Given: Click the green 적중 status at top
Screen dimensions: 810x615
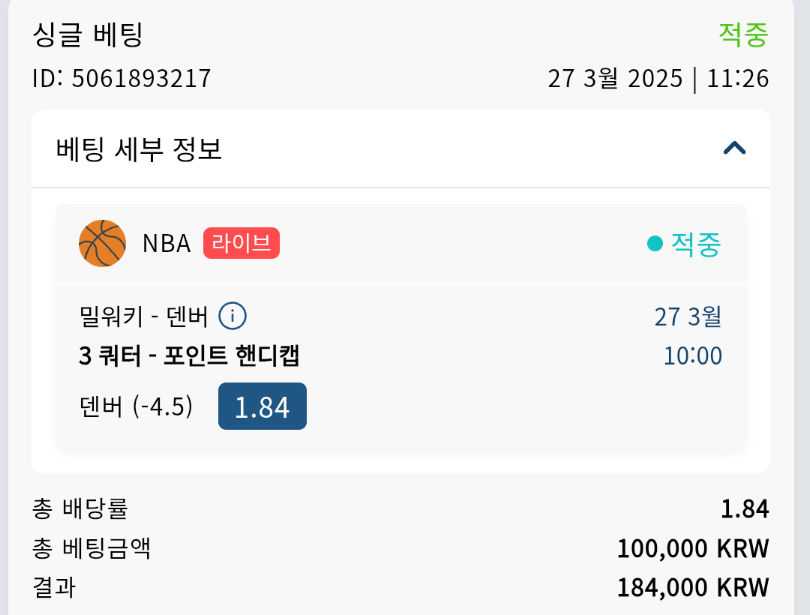Looking at the screenshot, I should click(x=743, y=34).
